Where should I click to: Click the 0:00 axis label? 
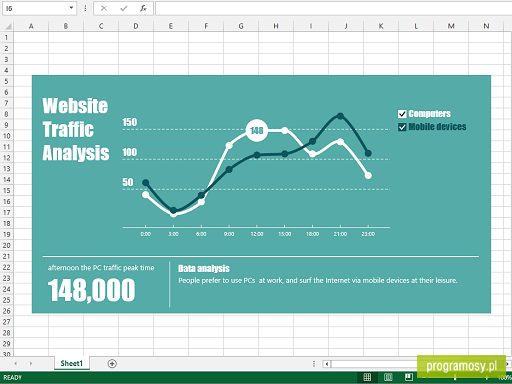pos(146,234)
